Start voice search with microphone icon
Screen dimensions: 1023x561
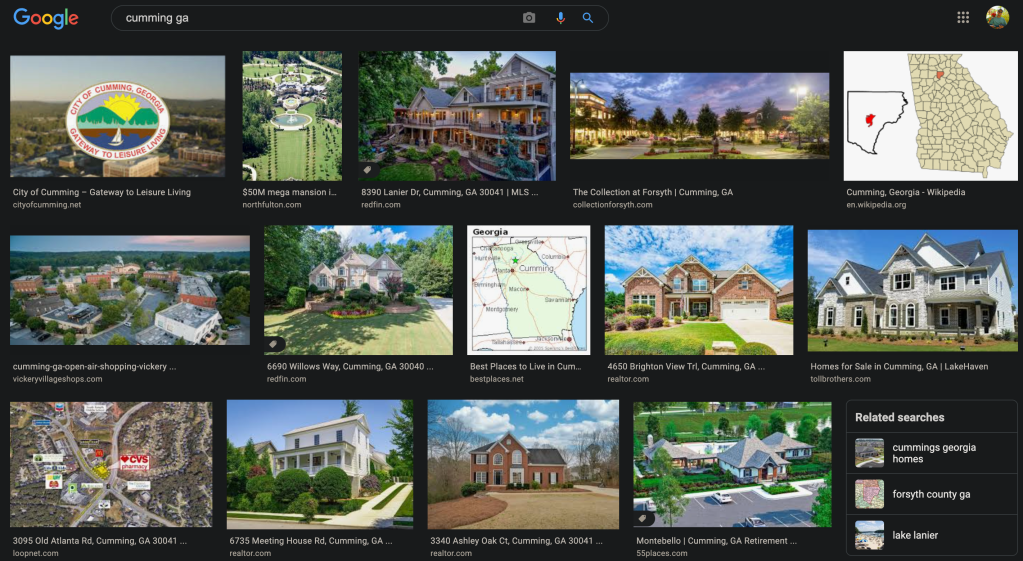tap(559, 18)
